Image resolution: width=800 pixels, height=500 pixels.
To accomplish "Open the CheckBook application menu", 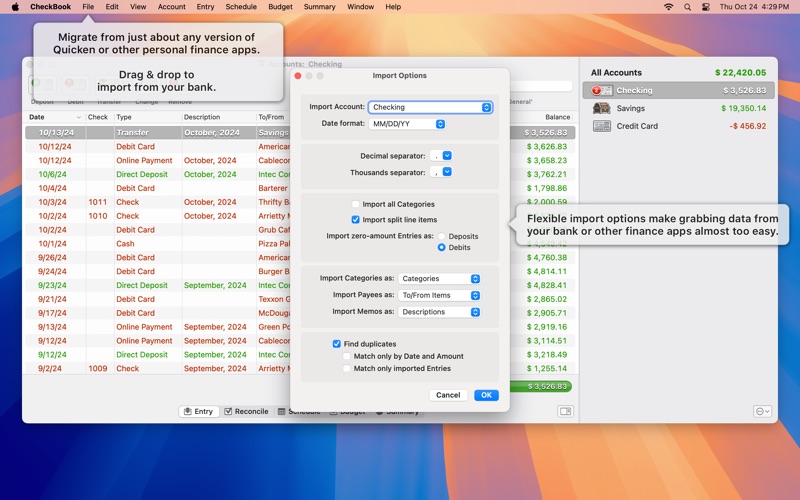I will [x=51, y=7].
